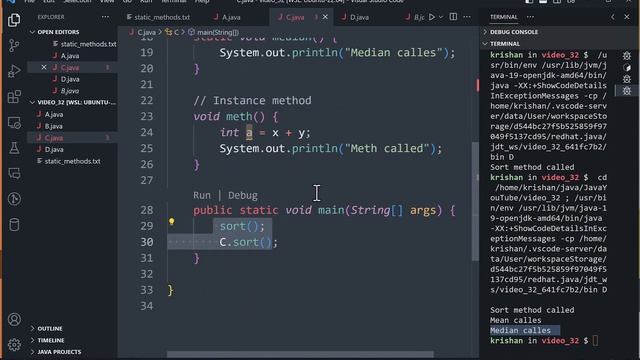The height and width of the screenshot is (360, 640).
Task: Click the C.java editor tab label
Action: coord(295,17)
